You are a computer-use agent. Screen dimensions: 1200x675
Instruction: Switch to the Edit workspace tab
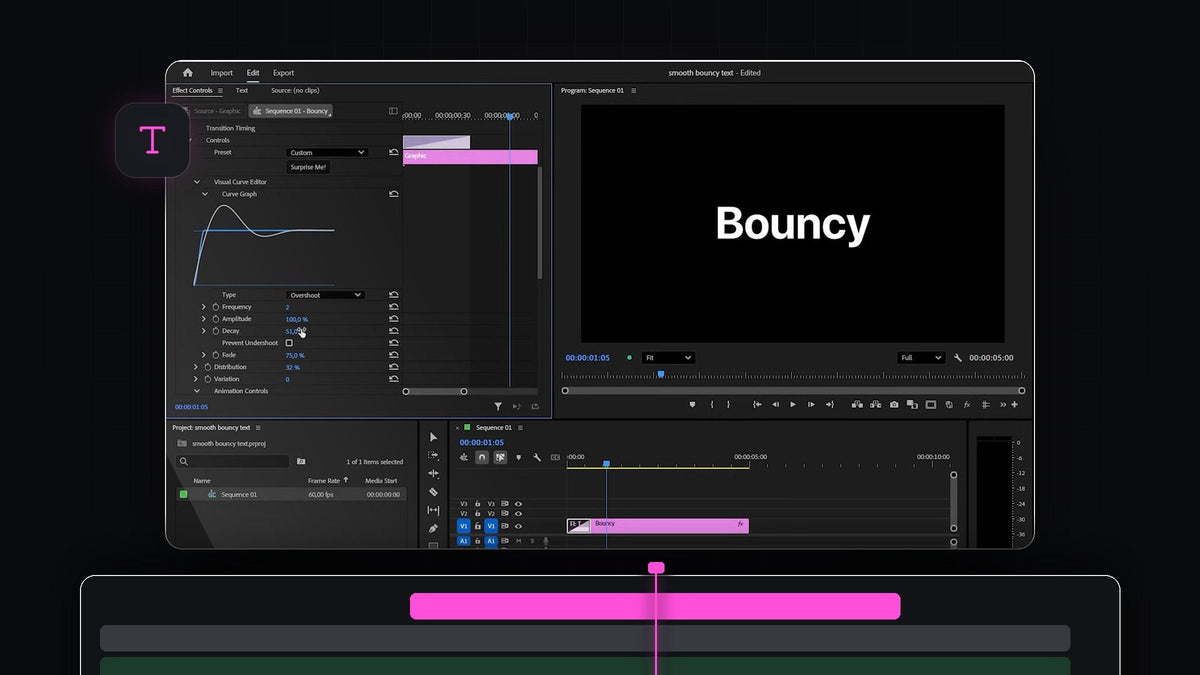pyautogui.click(x=253, y=73)
